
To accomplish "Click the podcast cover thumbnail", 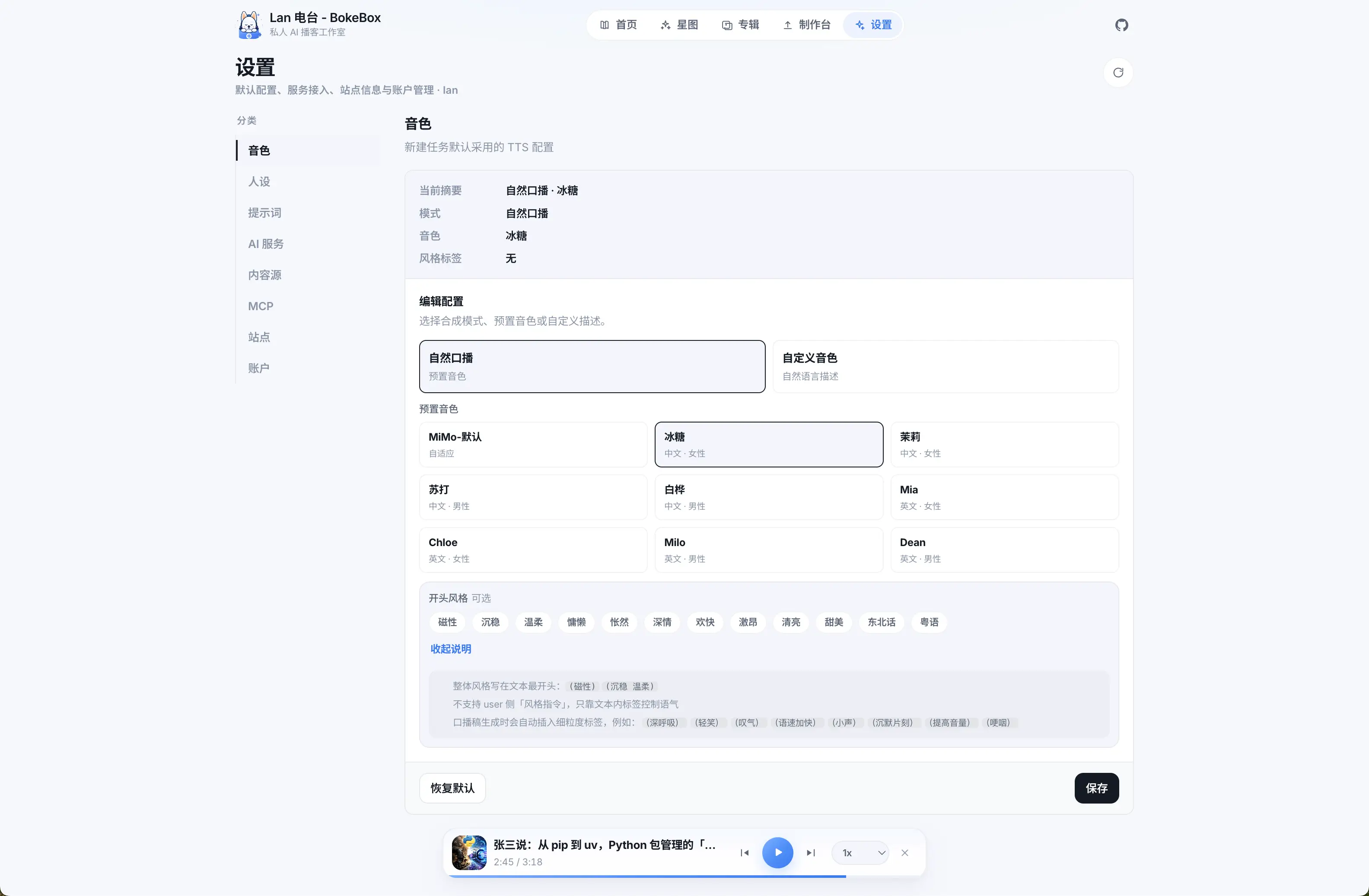I will 469,852.
